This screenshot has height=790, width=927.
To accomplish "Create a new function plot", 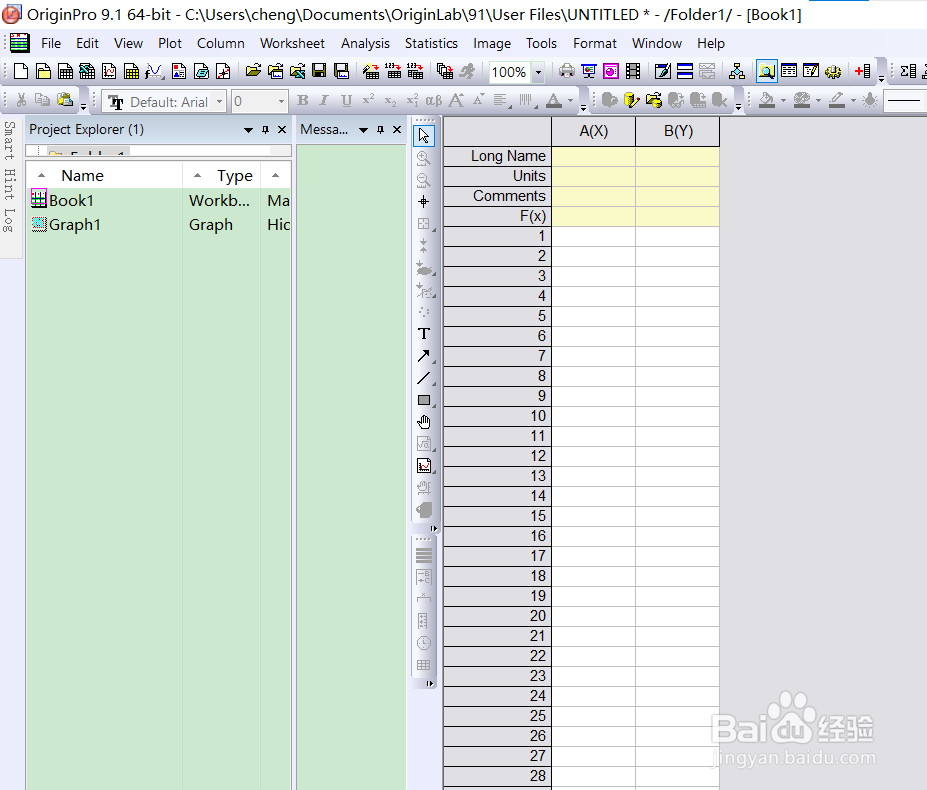I will (x=154, y=72).
